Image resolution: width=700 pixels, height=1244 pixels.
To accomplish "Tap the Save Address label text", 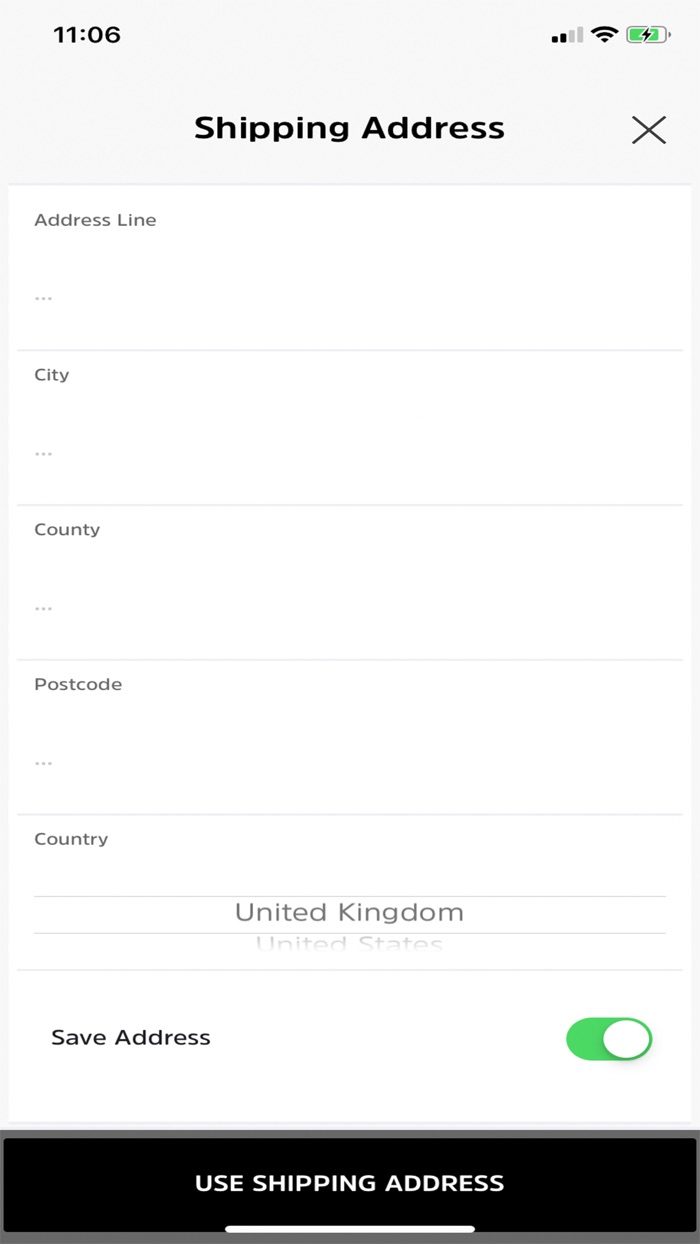I will (x=131, y=1038).
